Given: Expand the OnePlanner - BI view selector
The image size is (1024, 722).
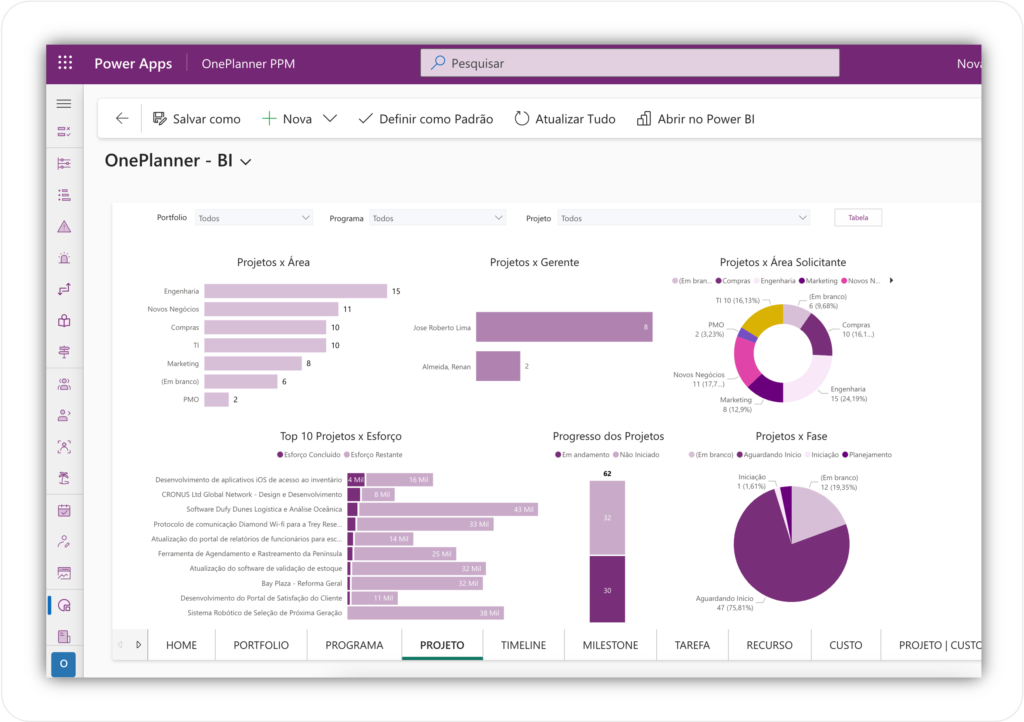Looking at the screenshot, I should [246, 162].
